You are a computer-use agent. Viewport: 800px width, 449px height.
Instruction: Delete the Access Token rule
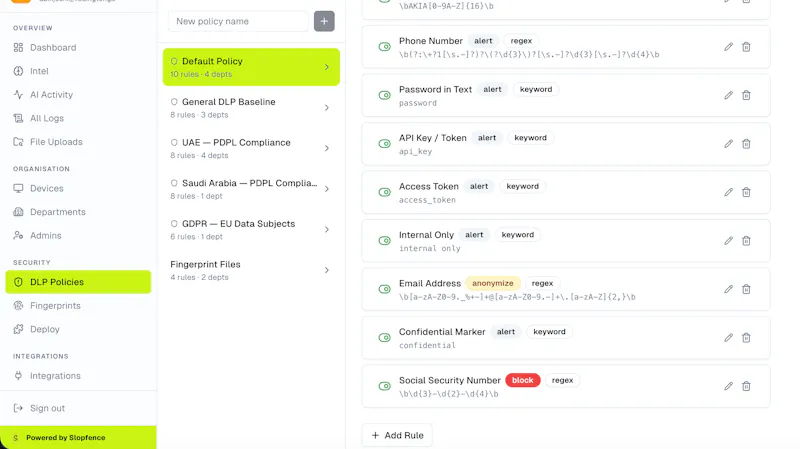click(746, 192)
